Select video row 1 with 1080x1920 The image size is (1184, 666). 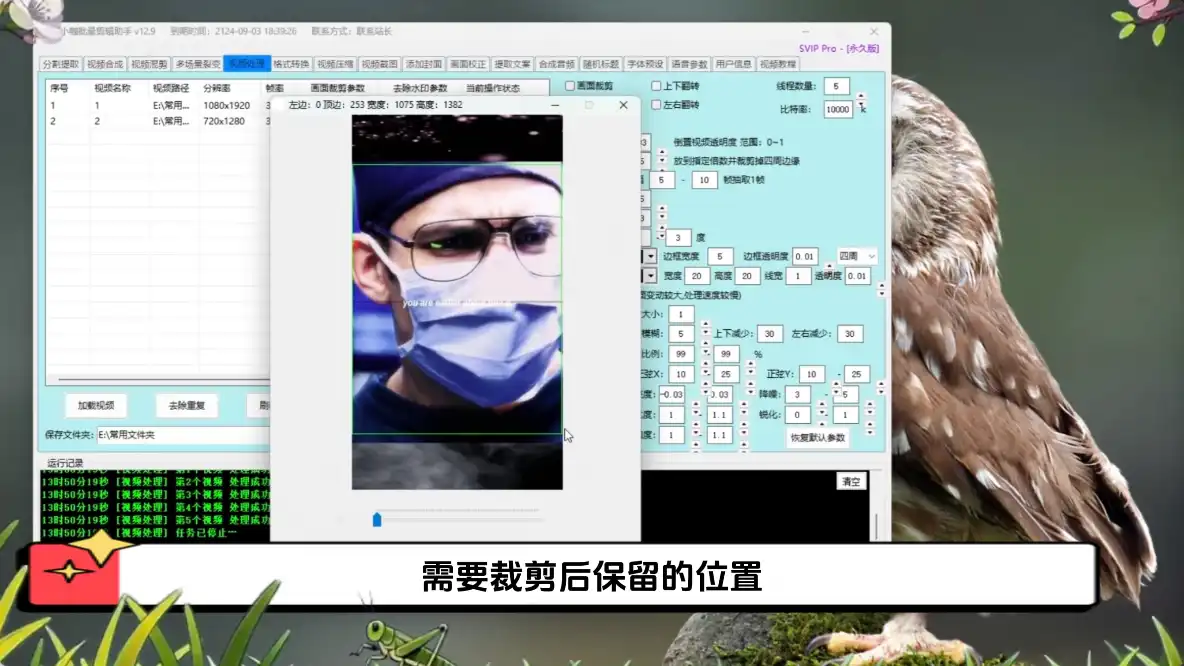(x=157, y=106)
